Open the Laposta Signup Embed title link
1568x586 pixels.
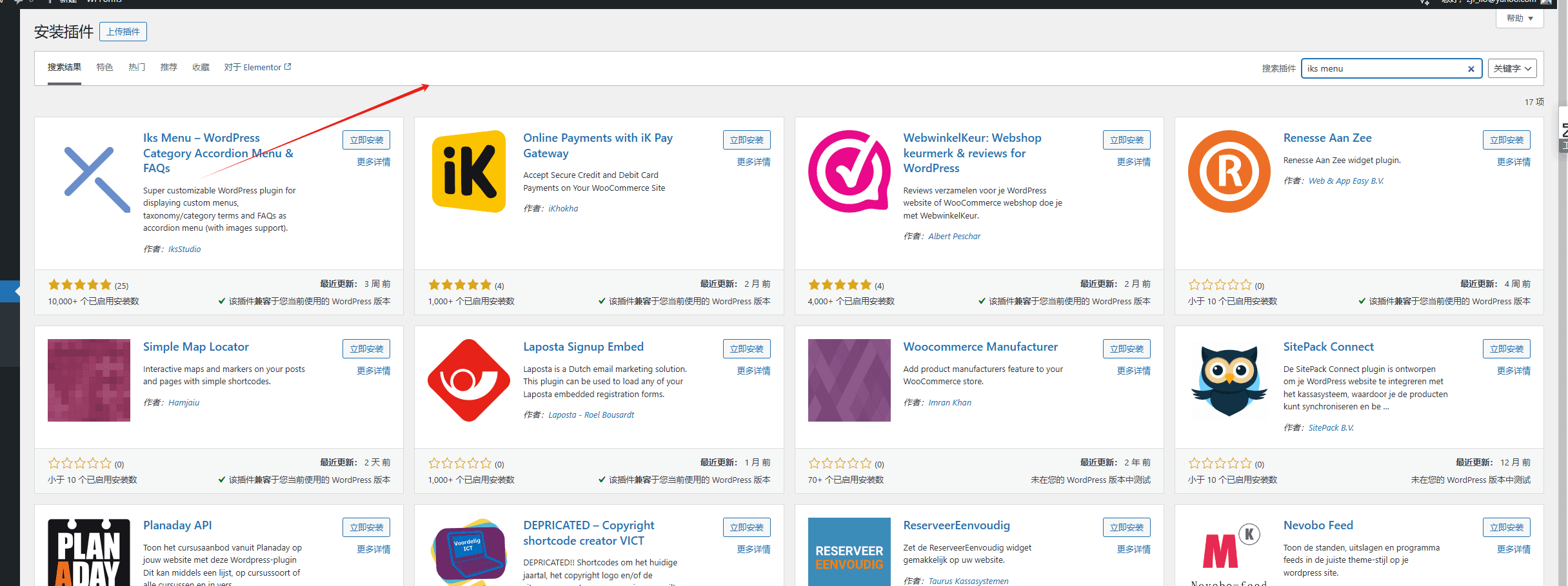click(583, 347)
